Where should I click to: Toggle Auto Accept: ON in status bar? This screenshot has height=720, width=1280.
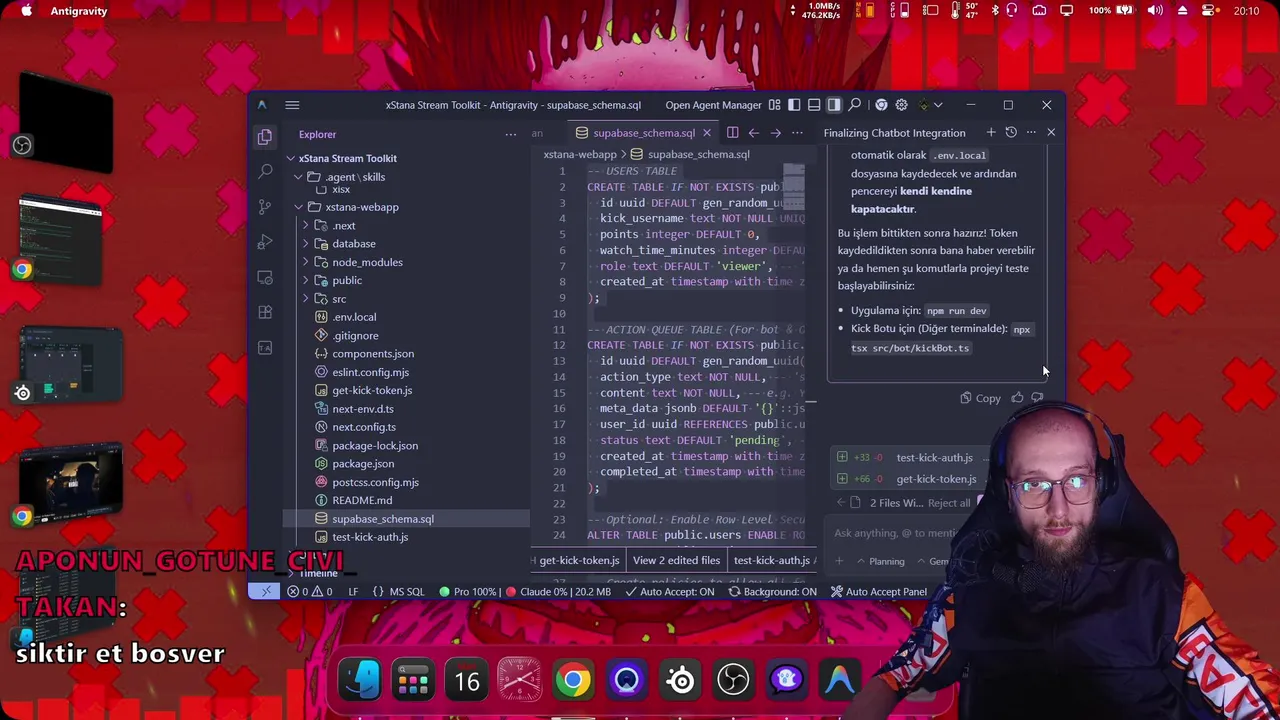tap(669, 592)
